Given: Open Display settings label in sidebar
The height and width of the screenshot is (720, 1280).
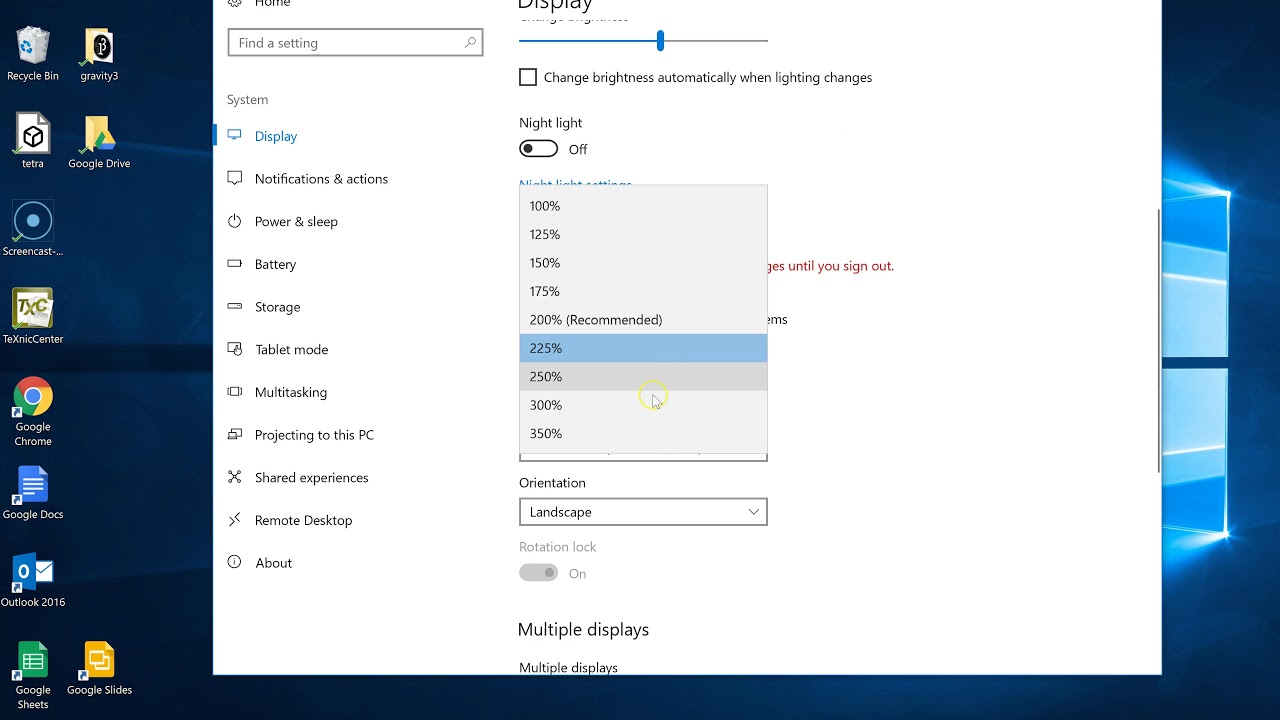Looking at the screenshot, I should coord(276,136).
